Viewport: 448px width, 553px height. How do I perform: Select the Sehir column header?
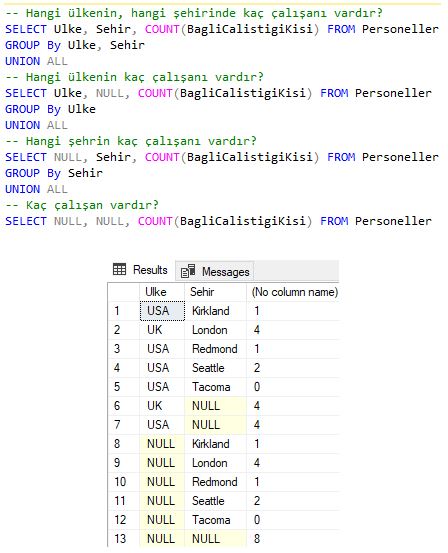[215, 292]
